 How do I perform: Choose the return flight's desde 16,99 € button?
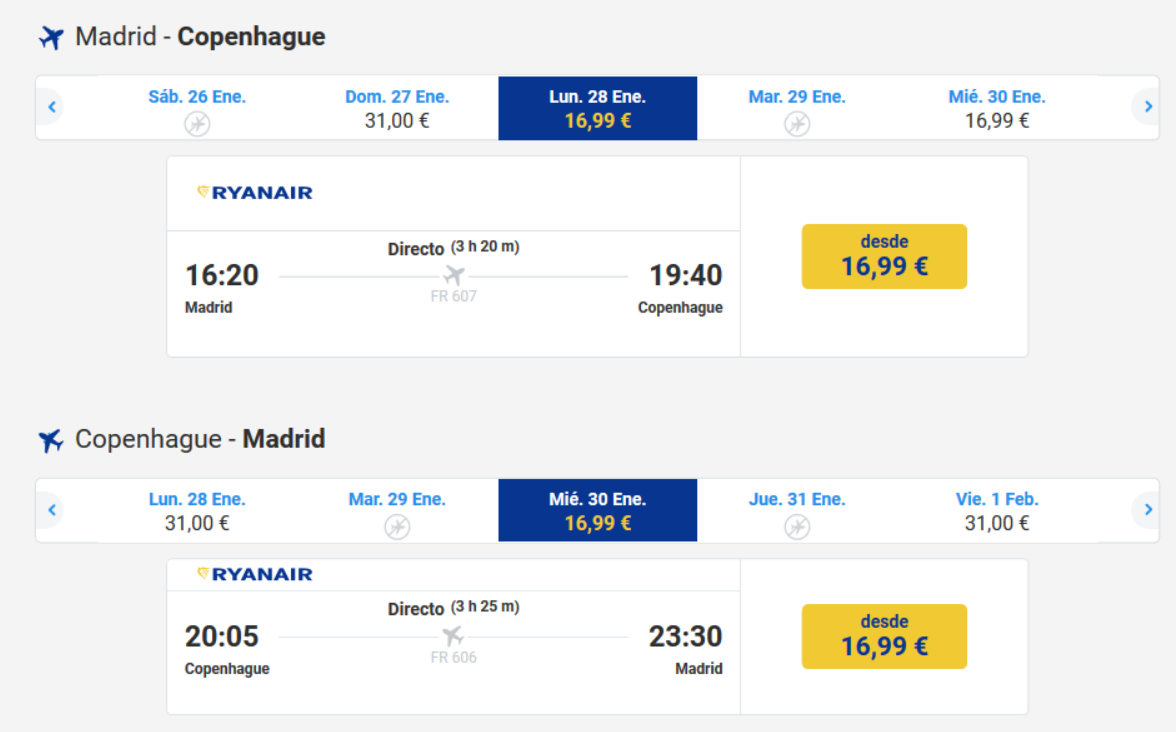pyautogui.click(x=884, y=636)
